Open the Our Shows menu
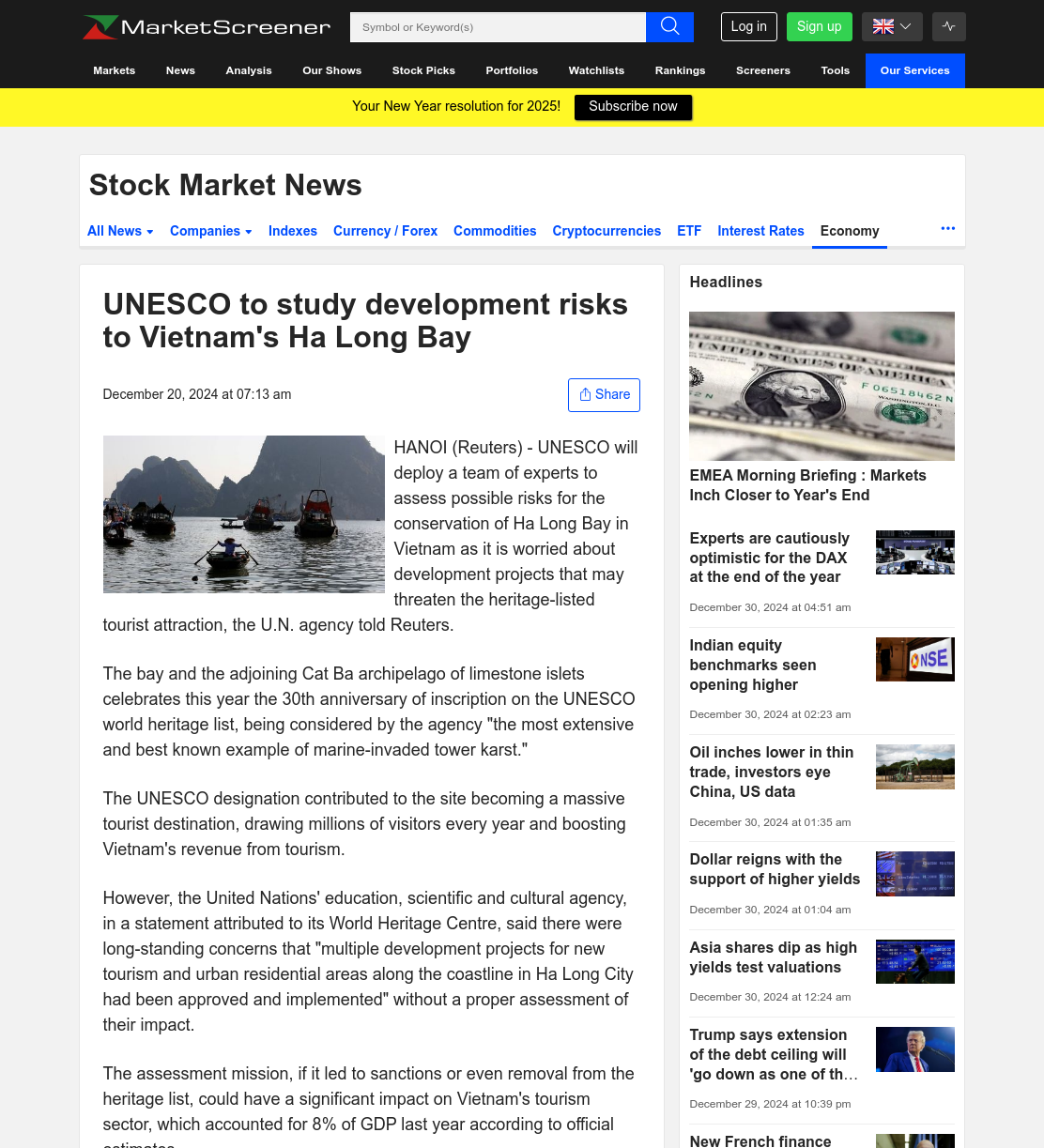The image size is (1044, 1148). click(332, 70)
